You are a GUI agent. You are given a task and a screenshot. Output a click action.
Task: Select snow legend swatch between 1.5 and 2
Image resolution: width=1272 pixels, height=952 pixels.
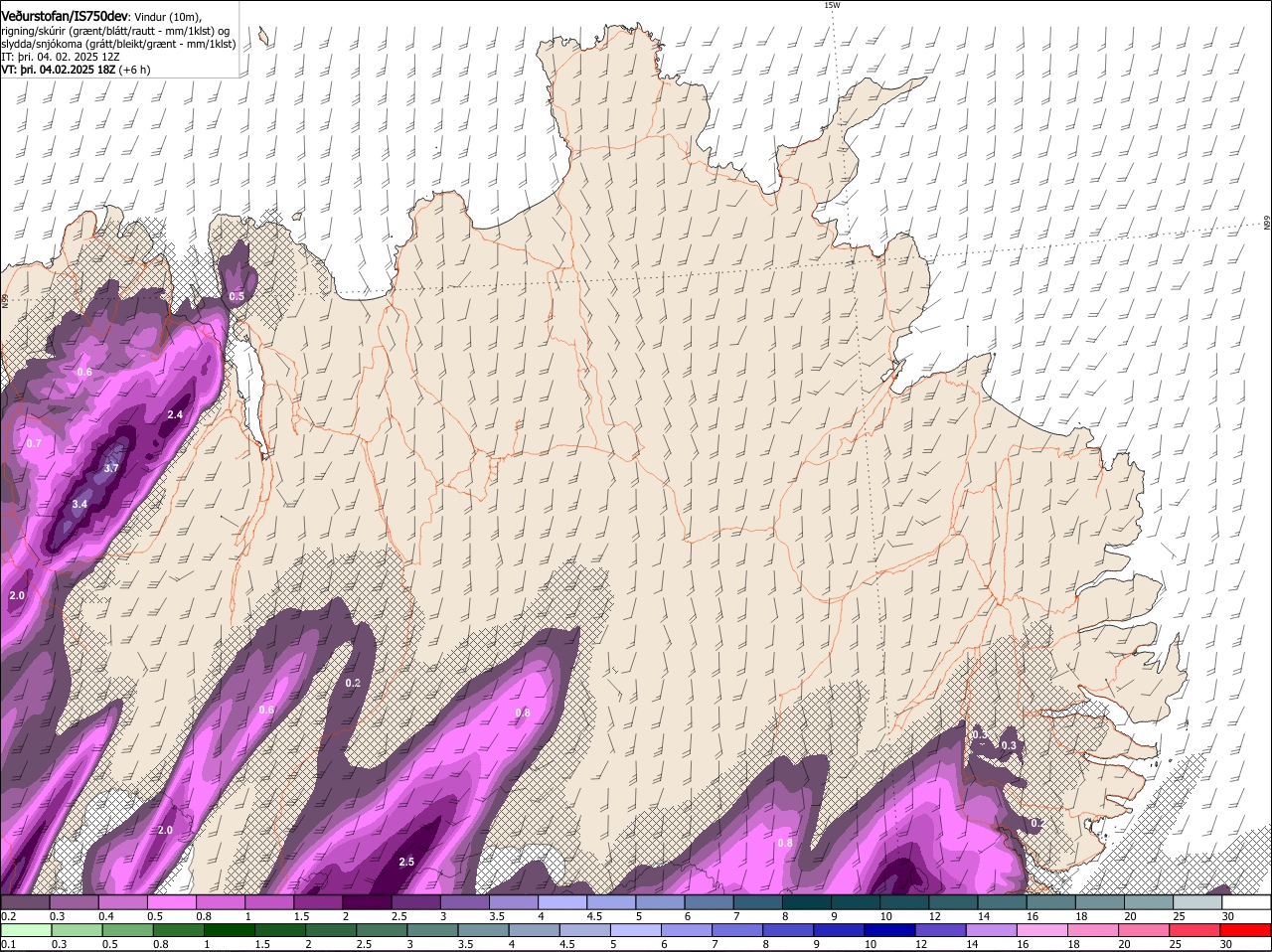click(318, 902)
